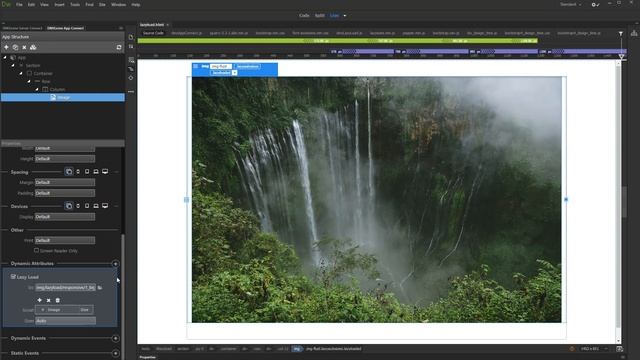The height and width of the screenshot is (360, 640).
Task: Collapse the Container tree node
Action: (21, 73)
